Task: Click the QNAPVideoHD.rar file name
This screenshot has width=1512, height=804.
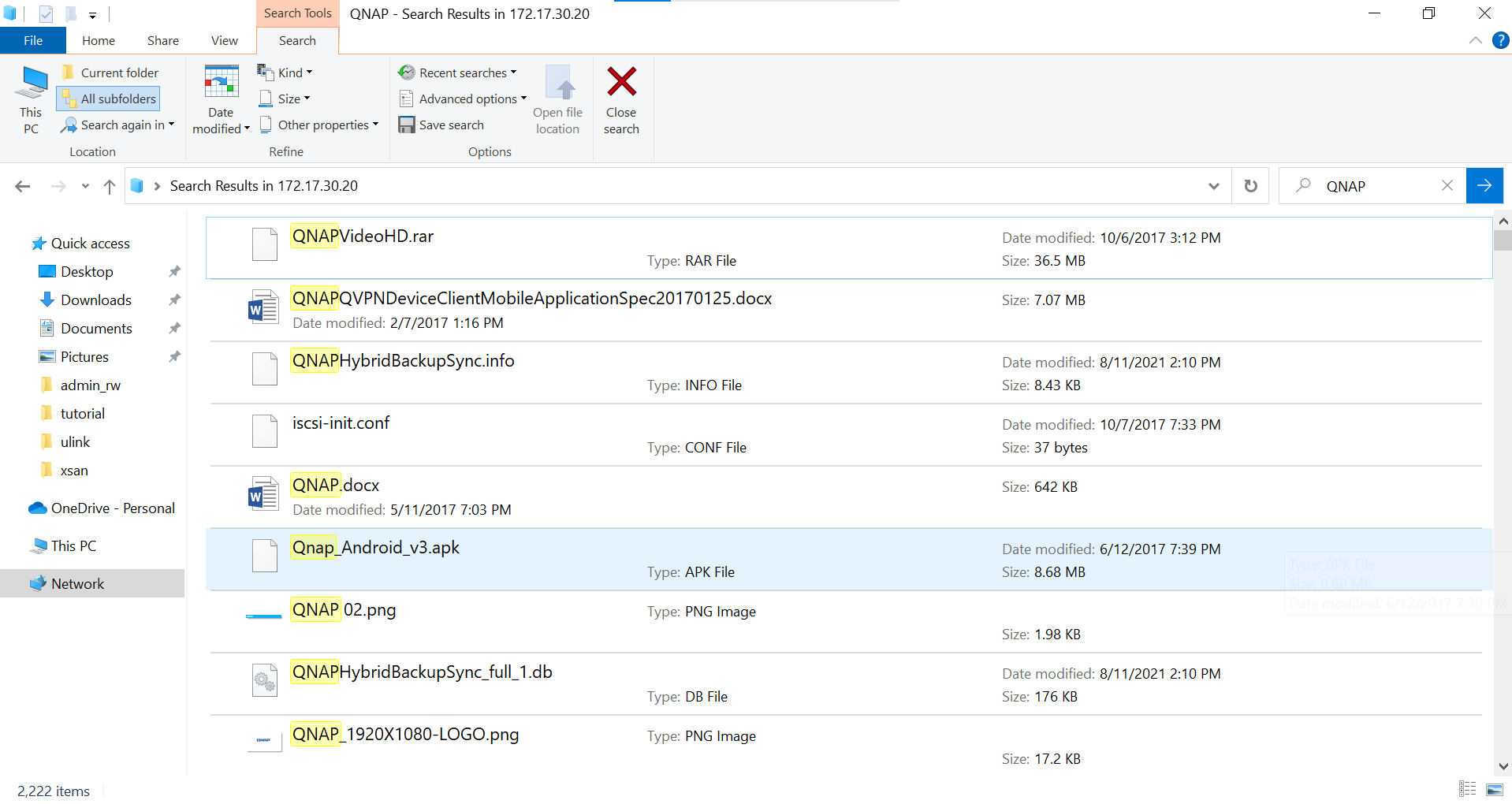Action: (363, 236)
